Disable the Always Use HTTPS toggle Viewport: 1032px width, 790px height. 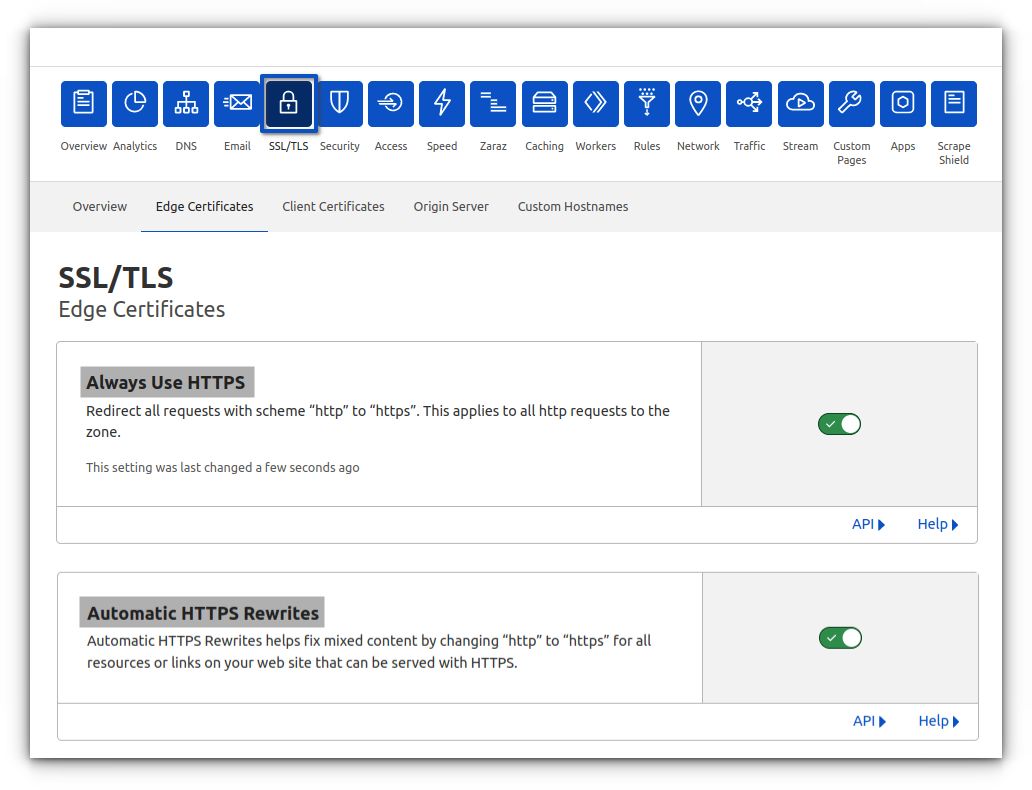840,423
